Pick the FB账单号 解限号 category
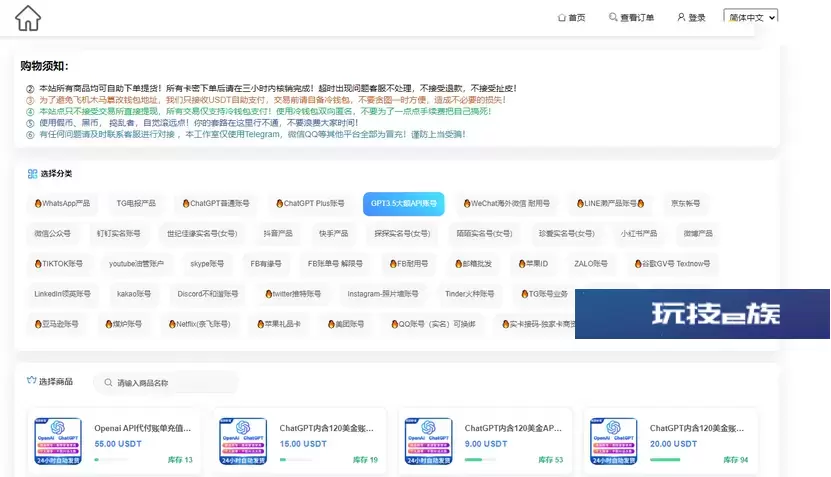 tap(335, 264)
